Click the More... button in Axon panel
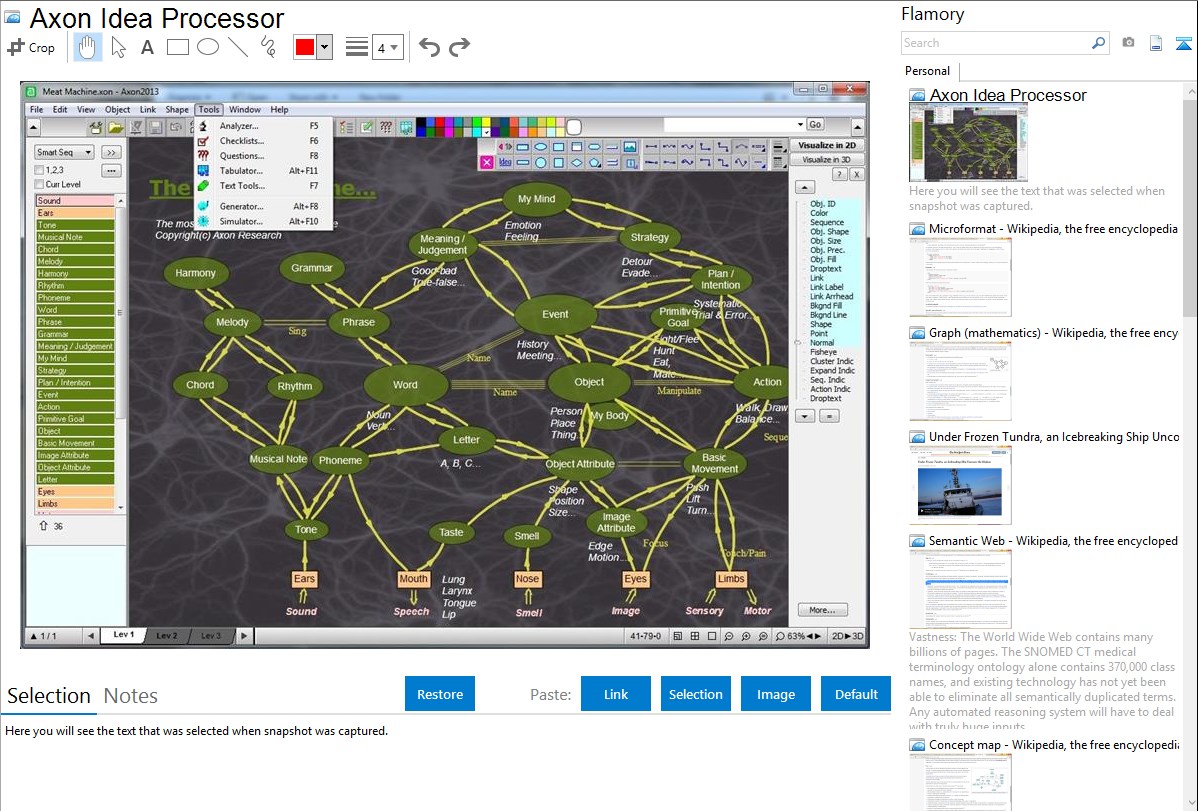 click(822, 610)
